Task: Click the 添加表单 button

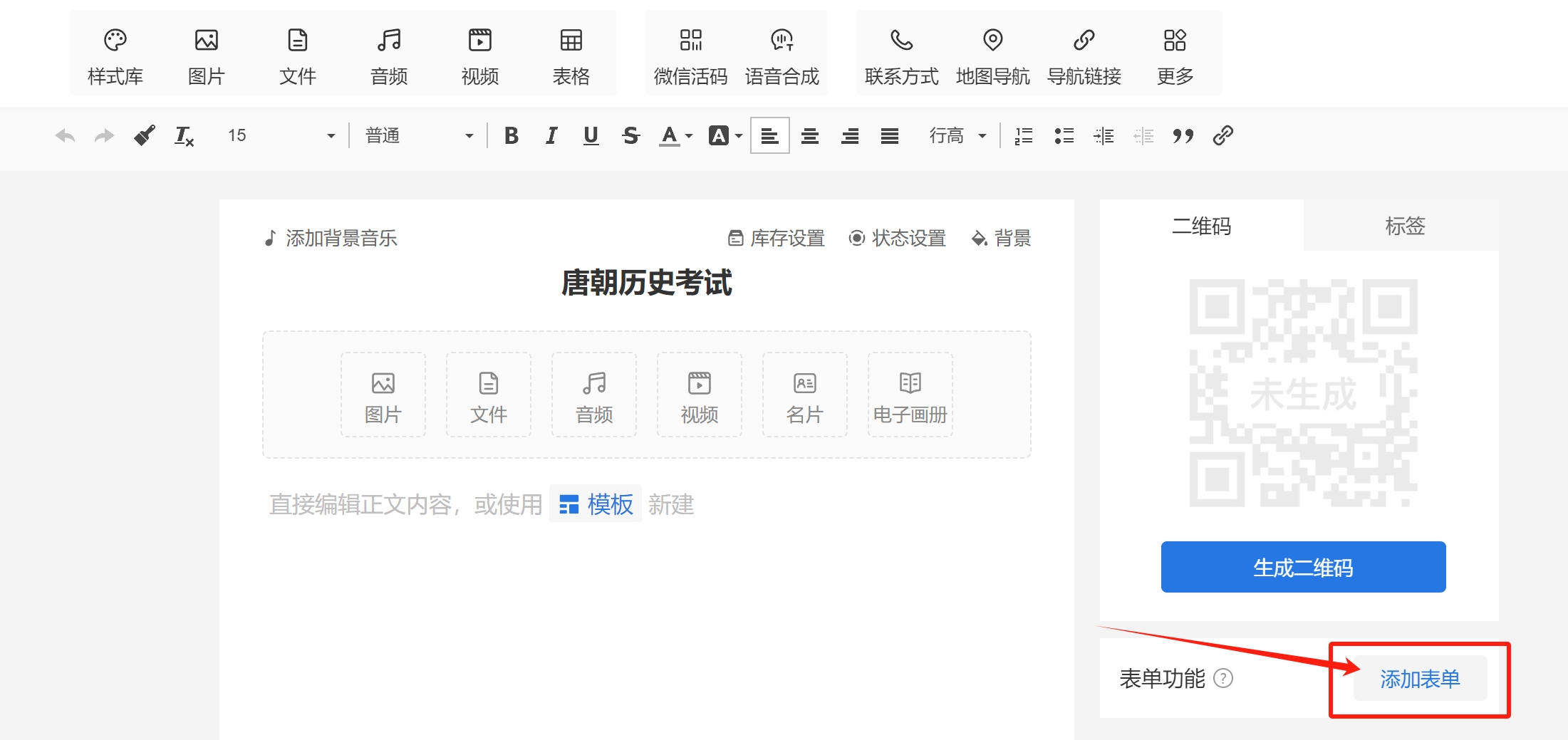Action: 1420,679
